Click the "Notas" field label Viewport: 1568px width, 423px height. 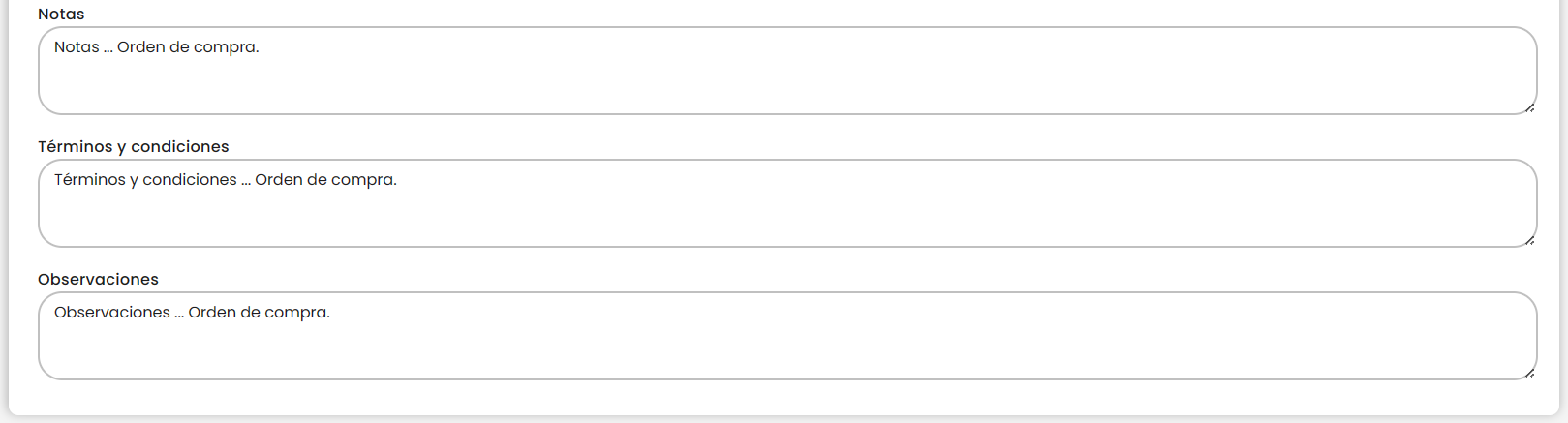click(61, 15)
